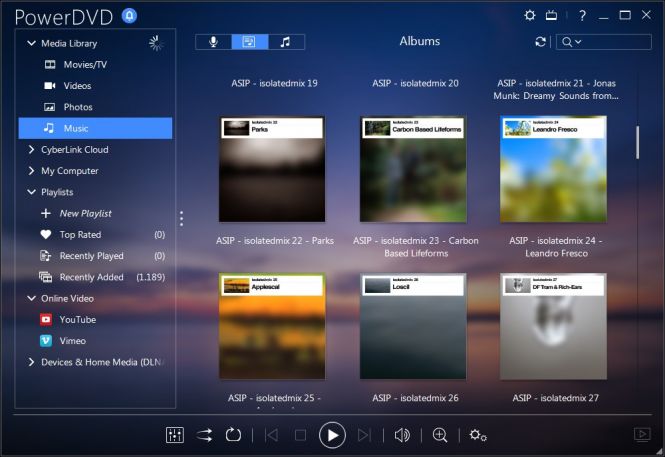Refresh the media library

(540, 42)
